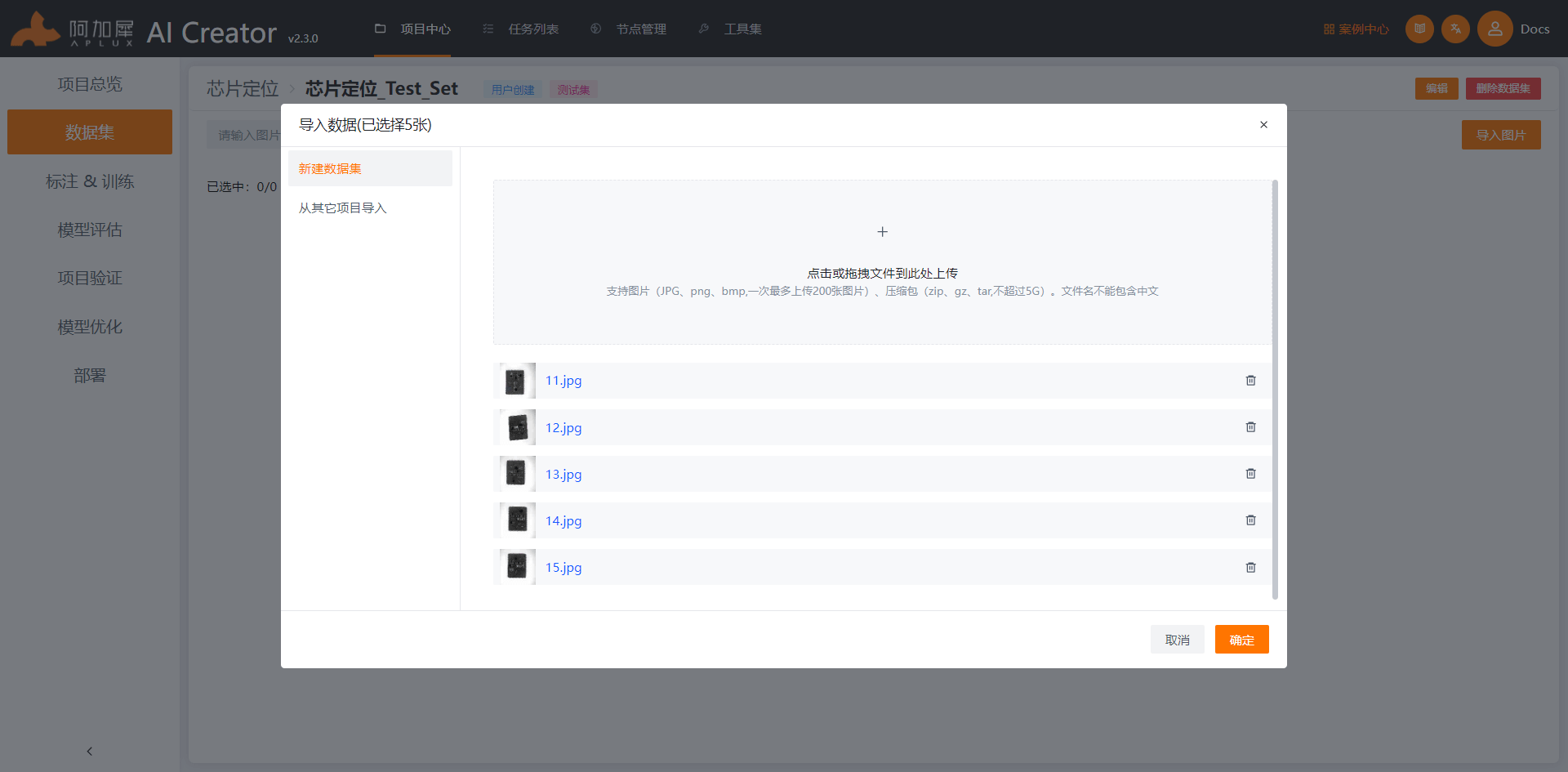Screen dimensions: 1568x772
Task: Click the 15.jpg file name
Action: pyautogui.click(x=563, y=568)
